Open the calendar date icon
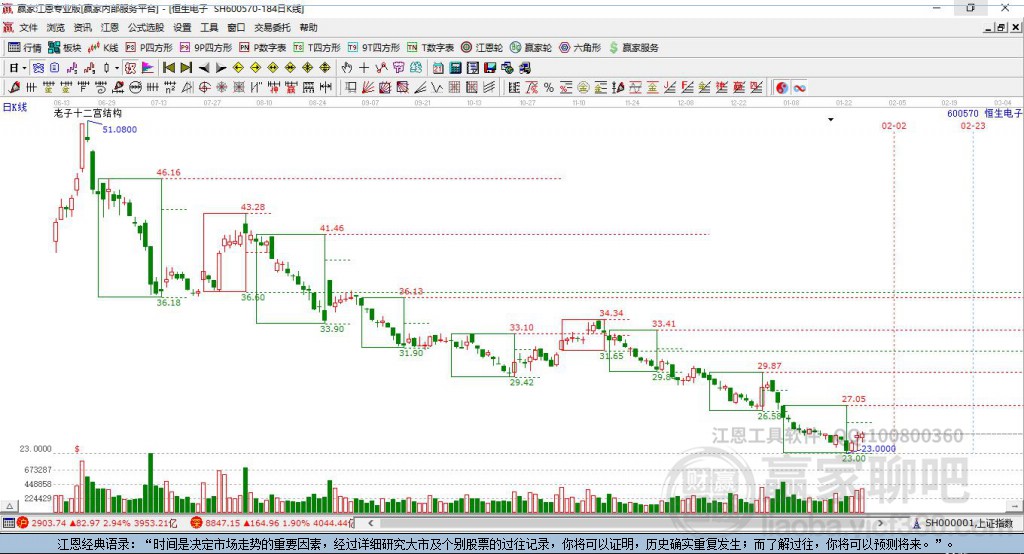1024x554 pixels. (x=438, y=67)
